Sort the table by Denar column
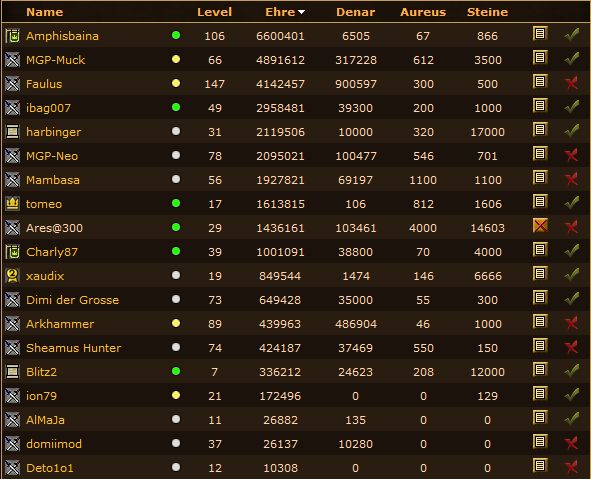Image resolution: width=591 pixels, height=479 pixels. pos(355,12)
